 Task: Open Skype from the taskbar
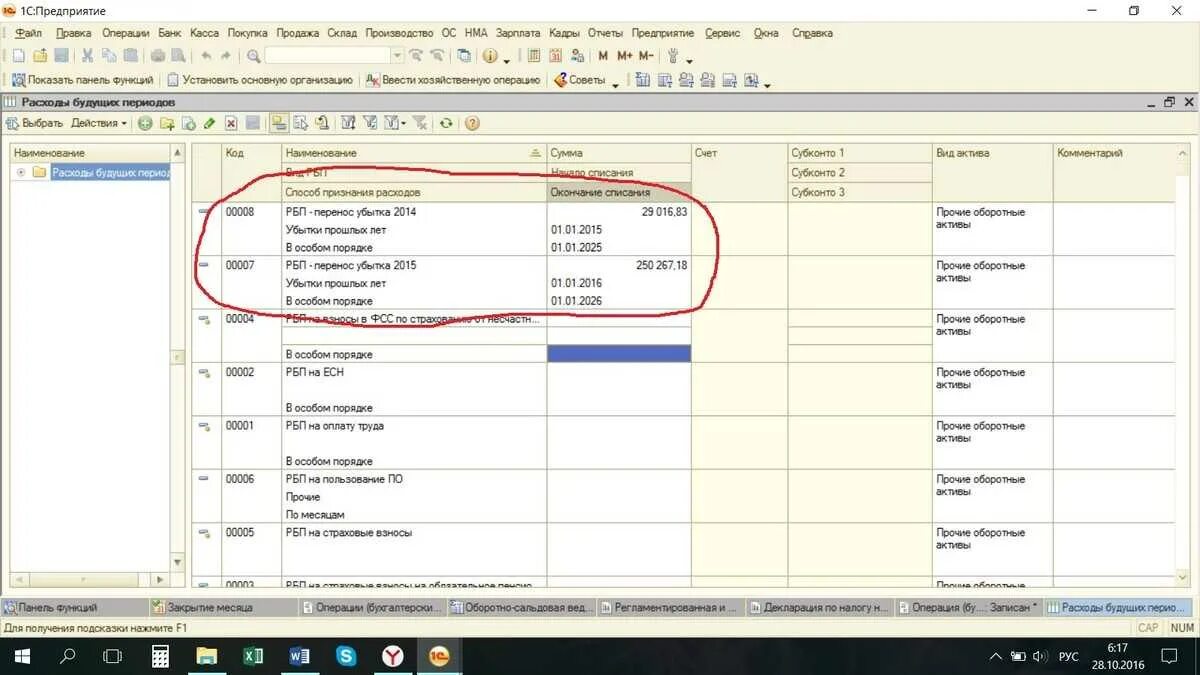(346, 656)
